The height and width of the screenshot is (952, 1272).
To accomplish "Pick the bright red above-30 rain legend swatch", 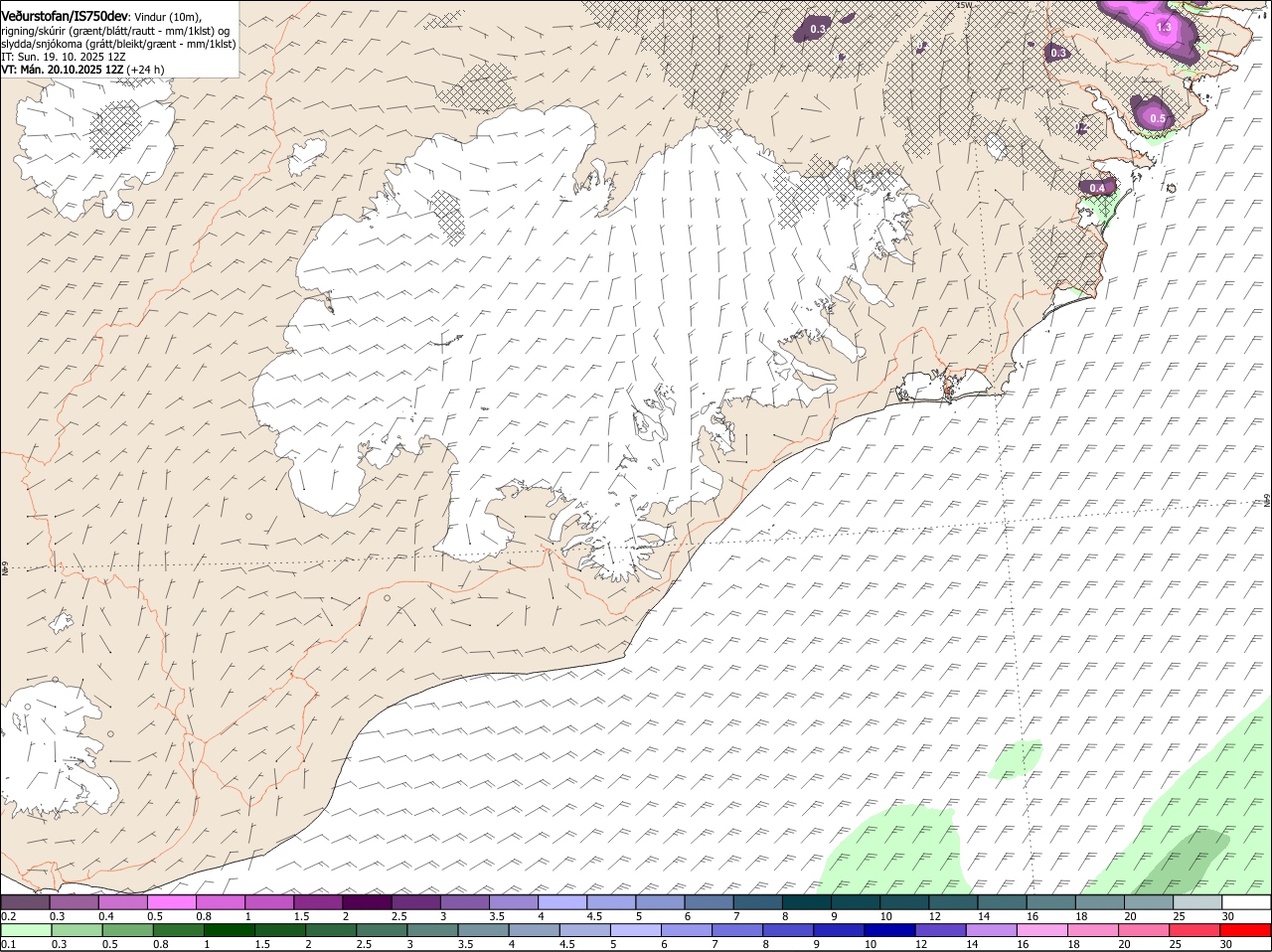I will pos(1247,930).
